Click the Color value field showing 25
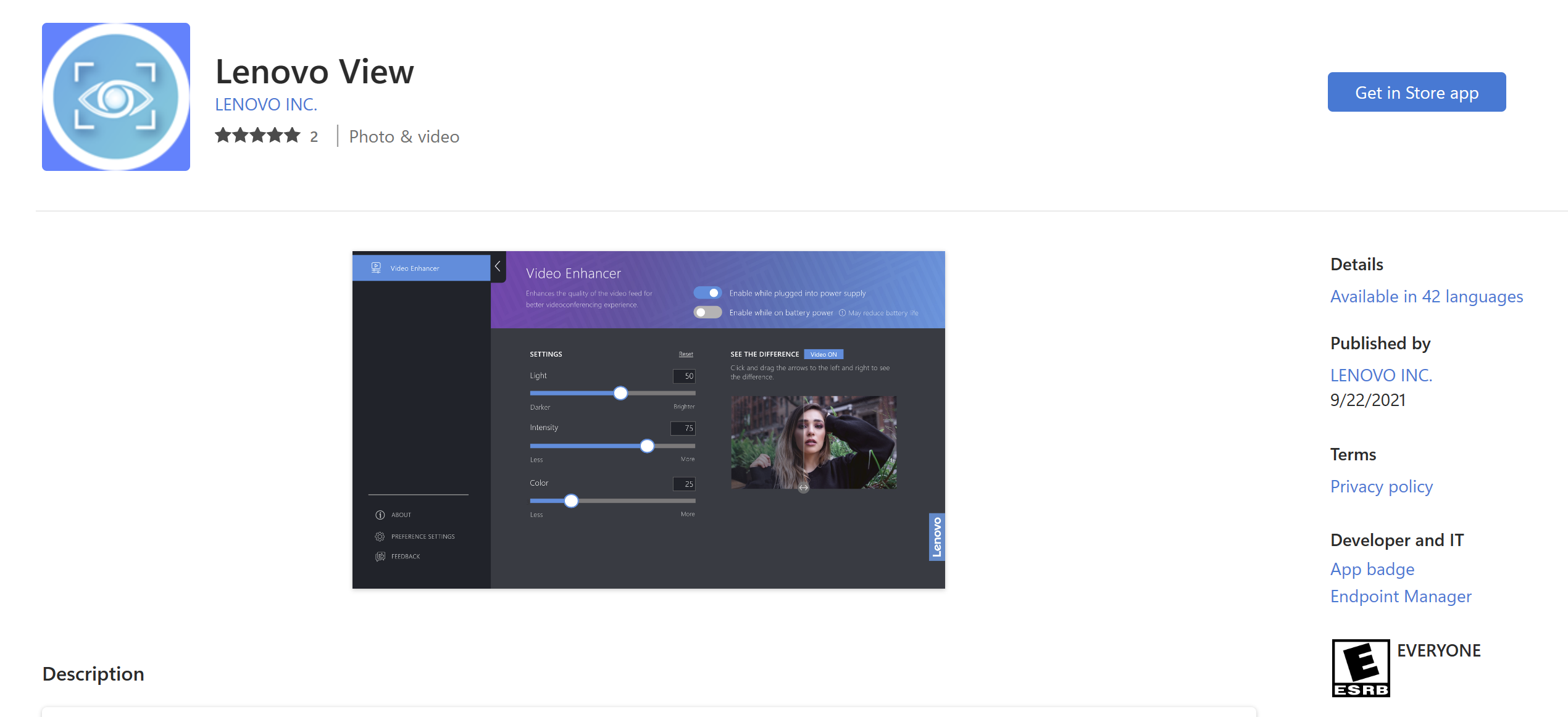The height and width of the screenshot is (717, 1568). click(x=684, y=484)
